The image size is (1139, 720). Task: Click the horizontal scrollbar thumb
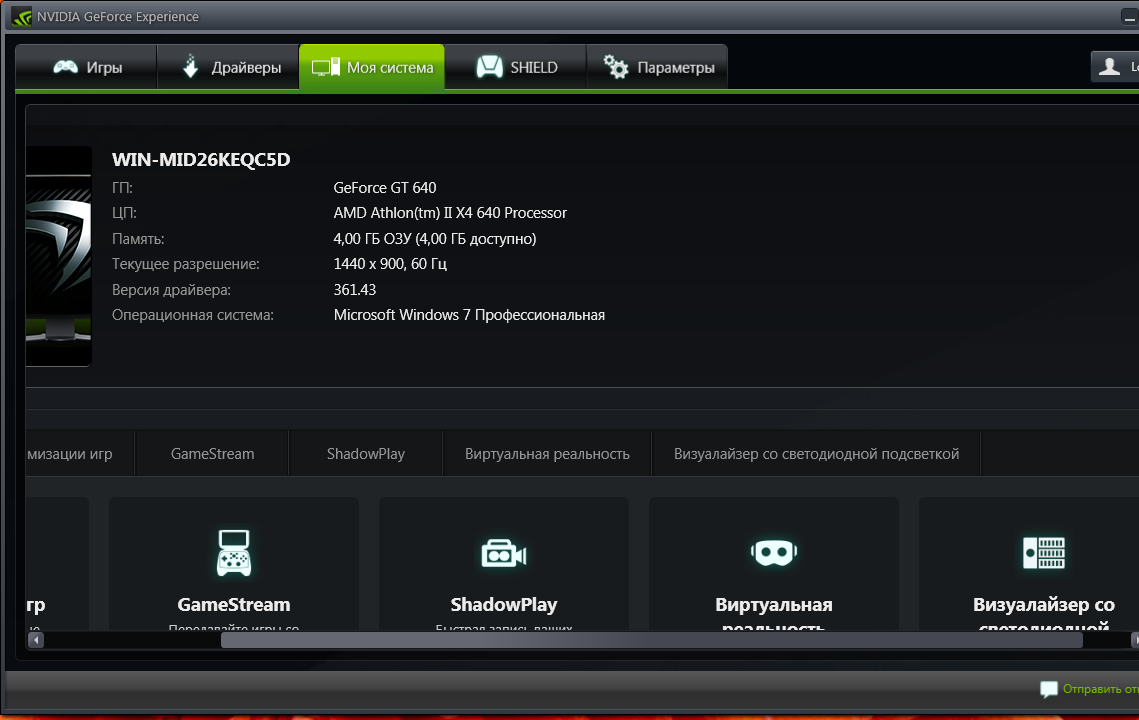[x=652, y=640]
